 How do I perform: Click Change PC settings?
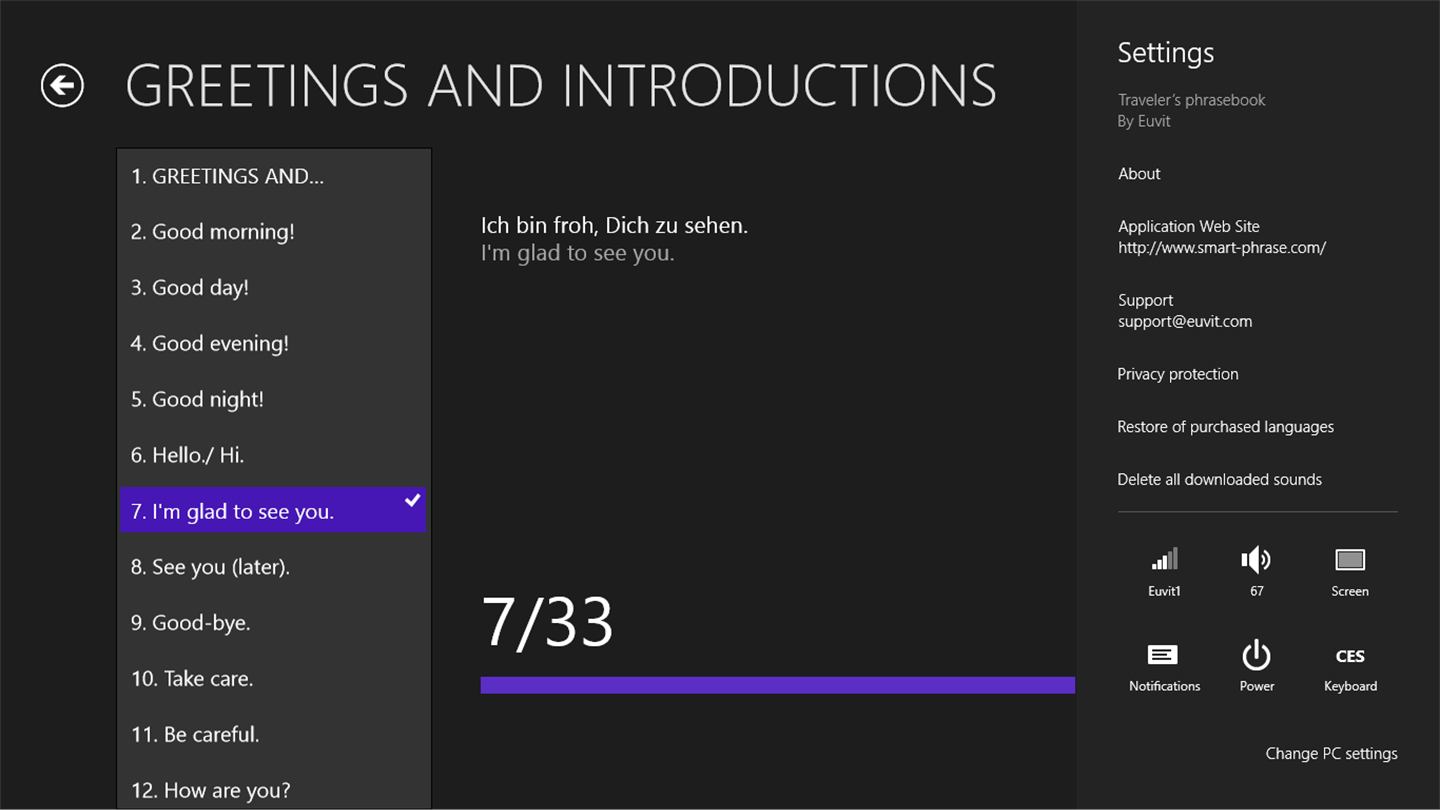point(1331,754)
